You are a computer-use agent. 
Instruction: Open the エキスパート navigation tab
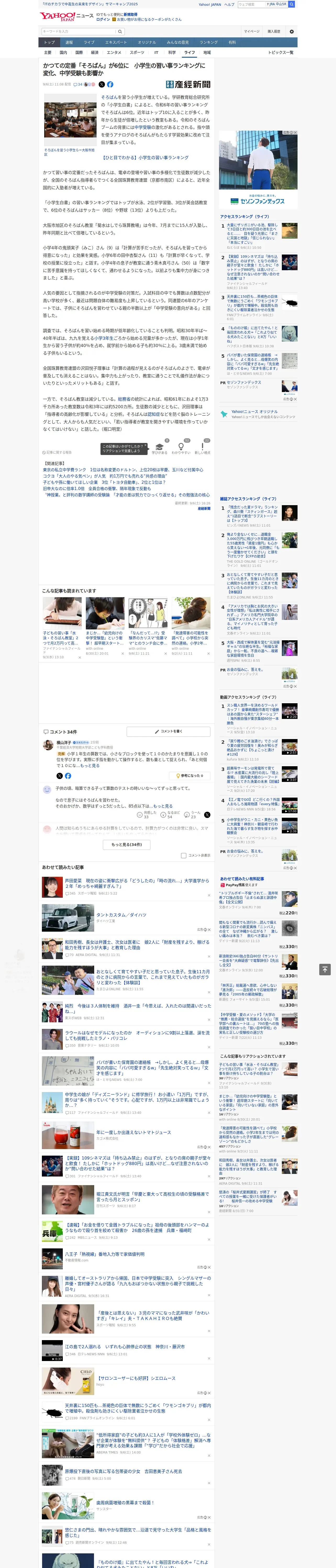coord(116,42)
